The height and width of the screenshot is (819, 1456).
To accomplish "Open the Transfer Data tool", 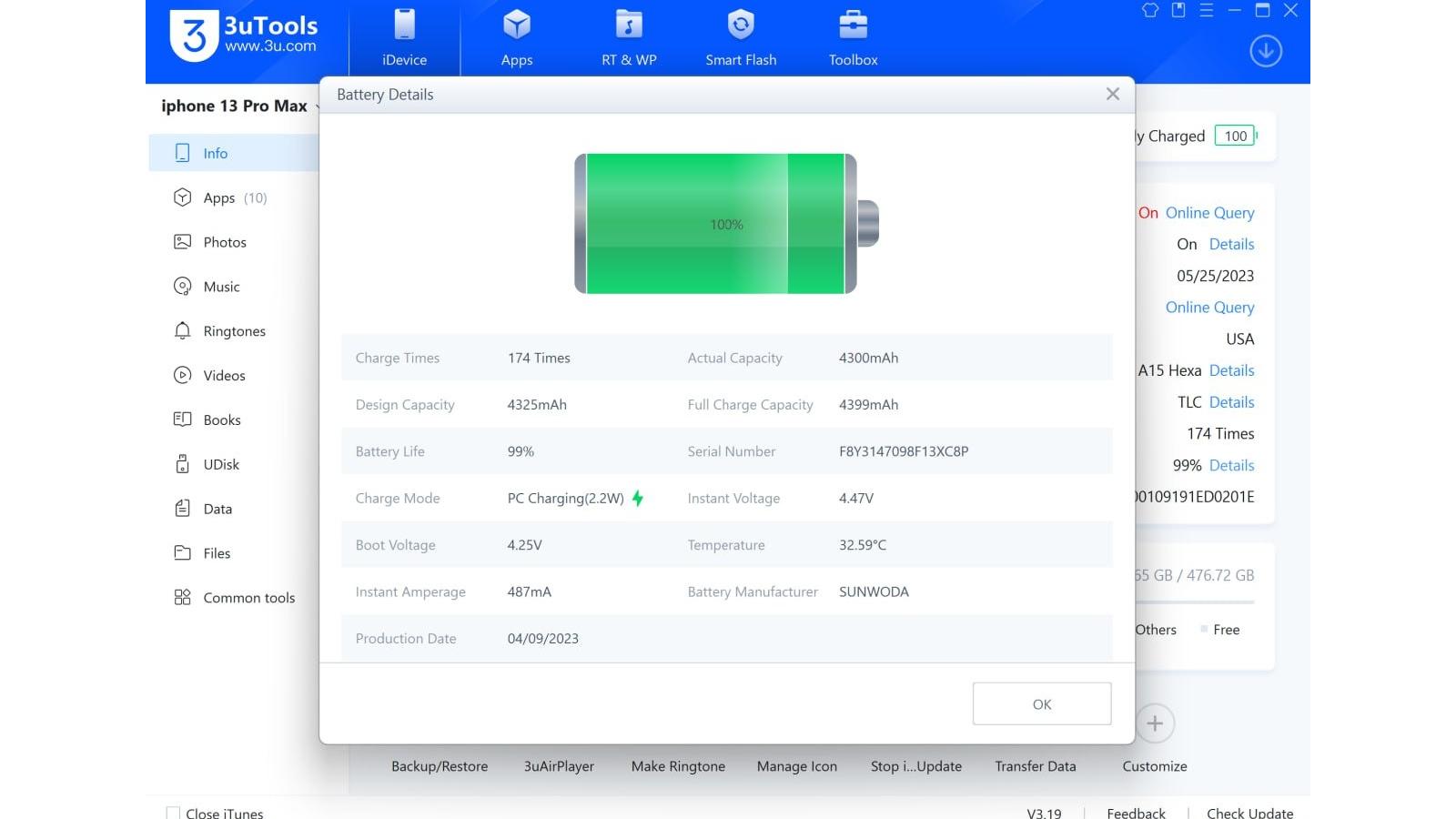I will click(1036, 766).
